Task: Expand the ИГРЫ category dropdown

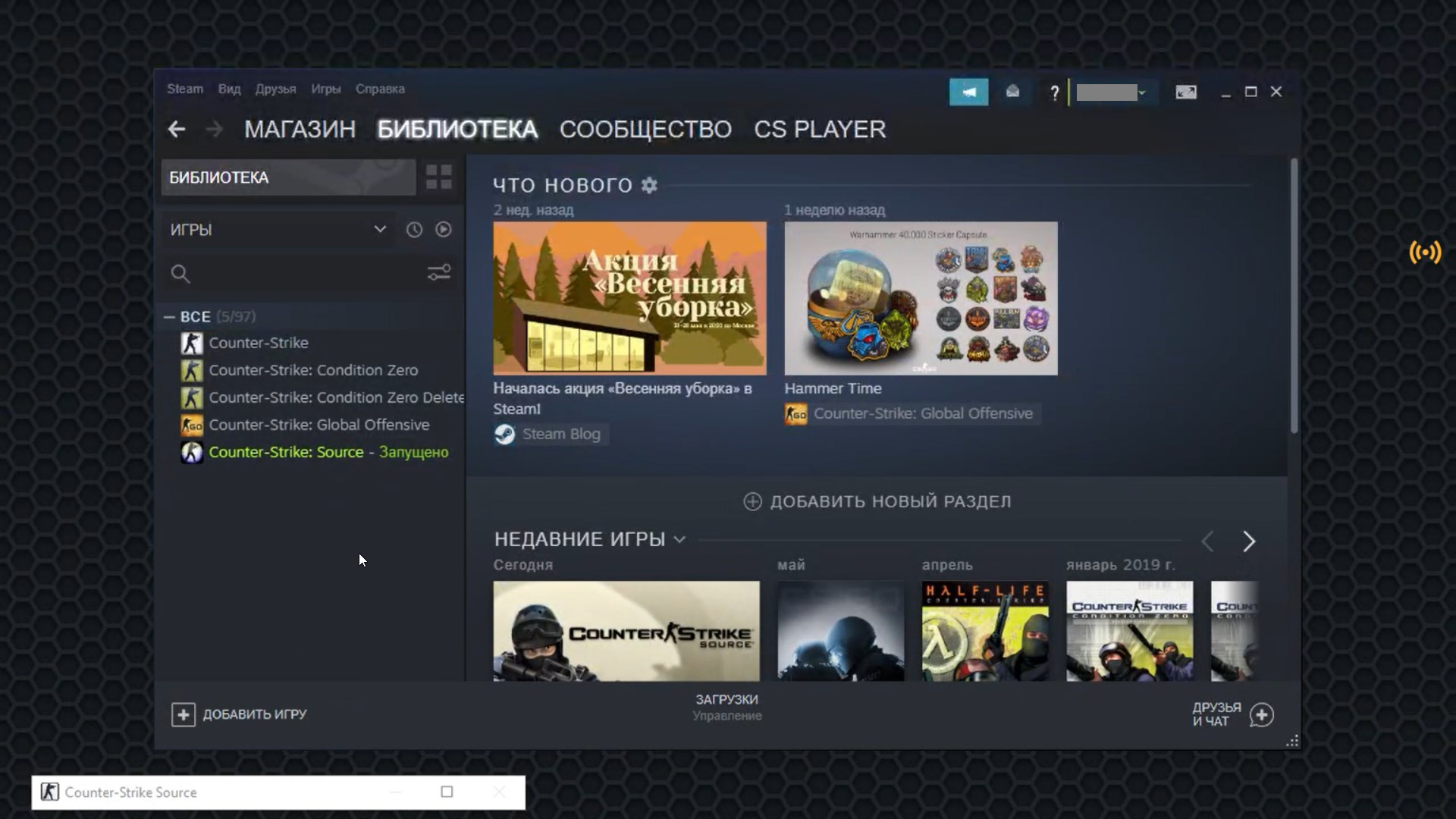Action: (380, 230)
